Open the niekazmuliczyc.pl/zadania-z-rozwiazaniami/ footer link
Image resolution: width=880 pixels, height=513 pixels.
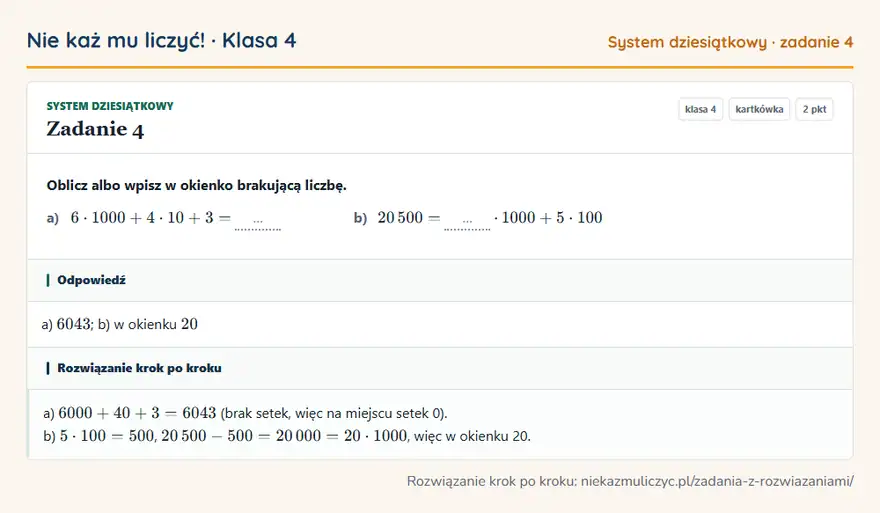717,481
